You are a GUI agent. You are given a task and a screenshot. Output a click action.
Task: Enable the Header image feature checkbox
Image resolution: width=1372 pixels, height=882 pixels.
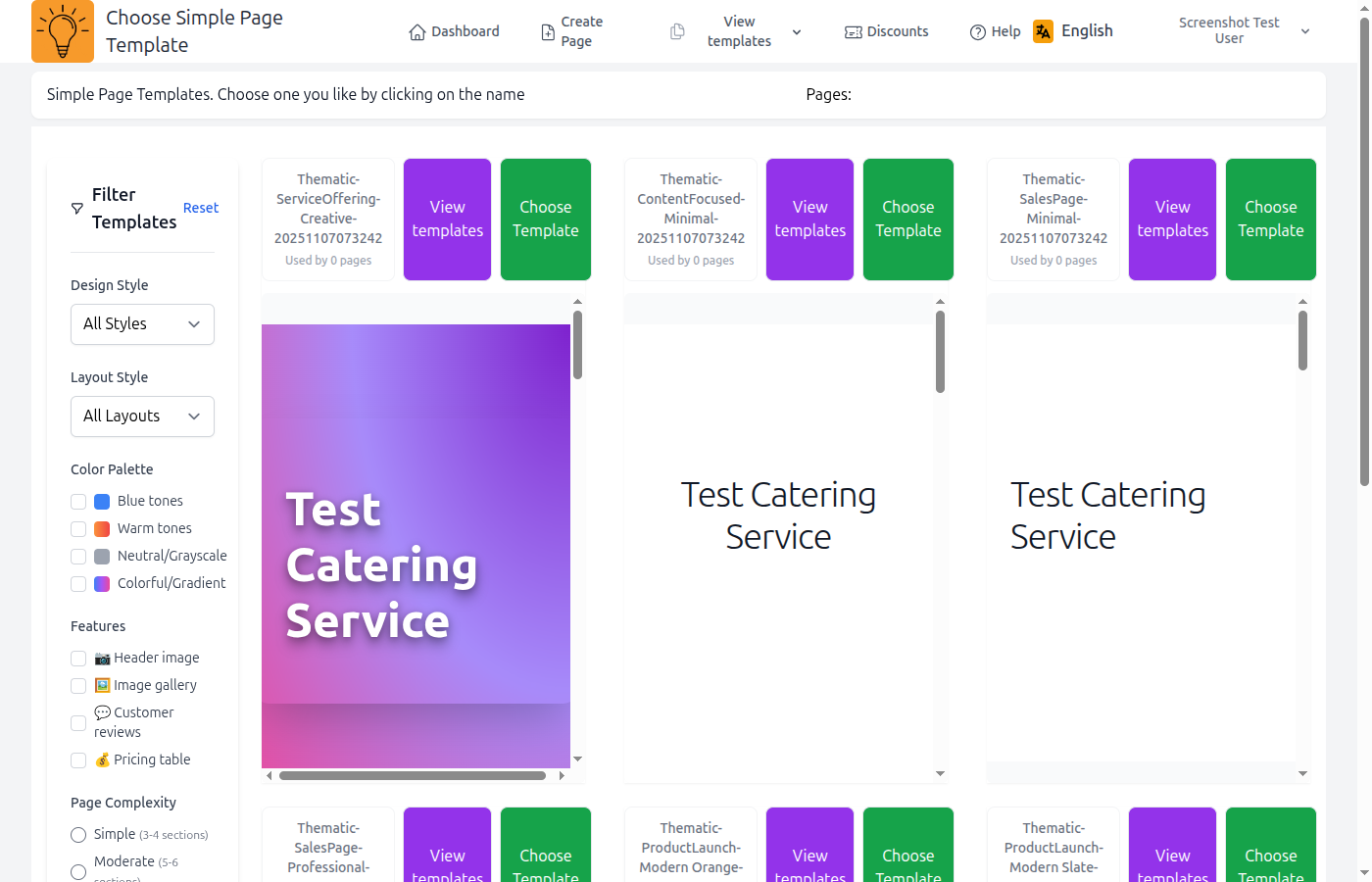[x=78, y=659]
